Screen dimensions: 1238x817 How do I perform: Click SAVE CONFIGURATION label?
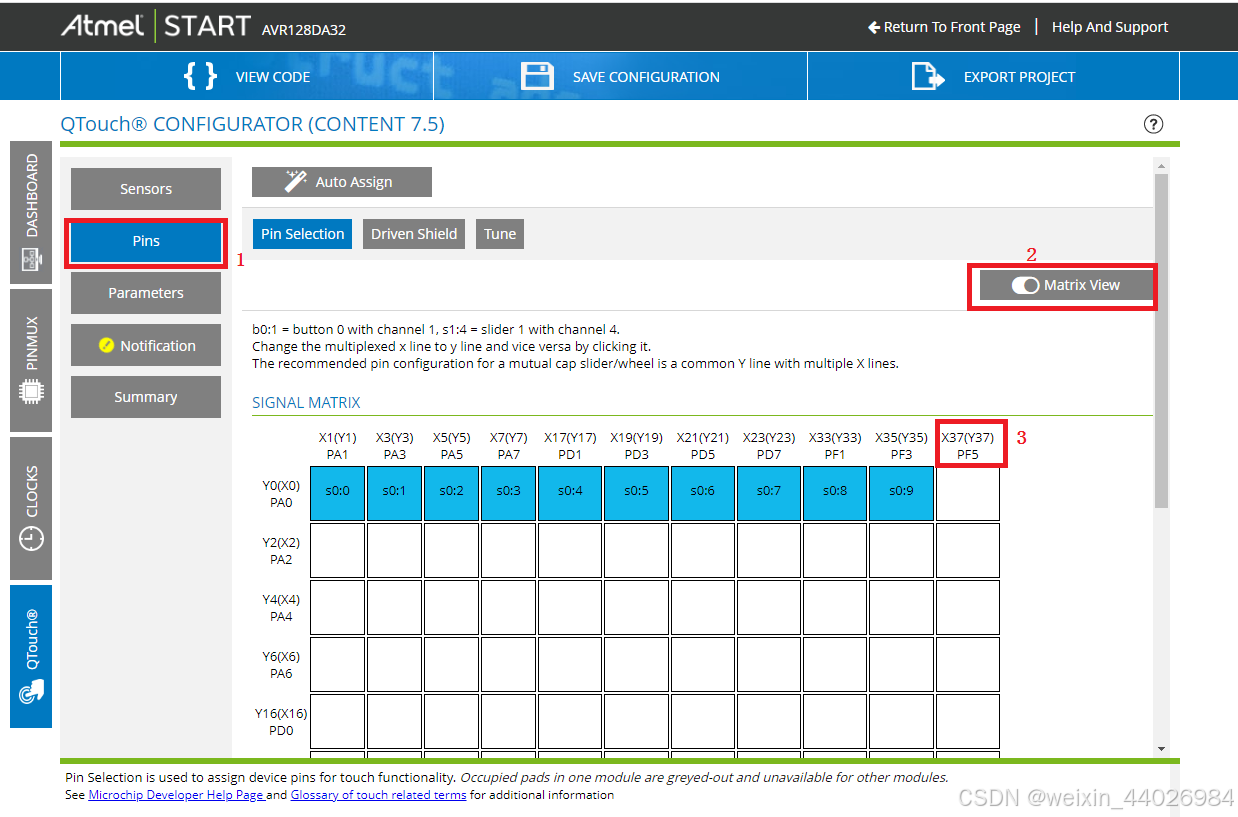click(x=646, y=77)
